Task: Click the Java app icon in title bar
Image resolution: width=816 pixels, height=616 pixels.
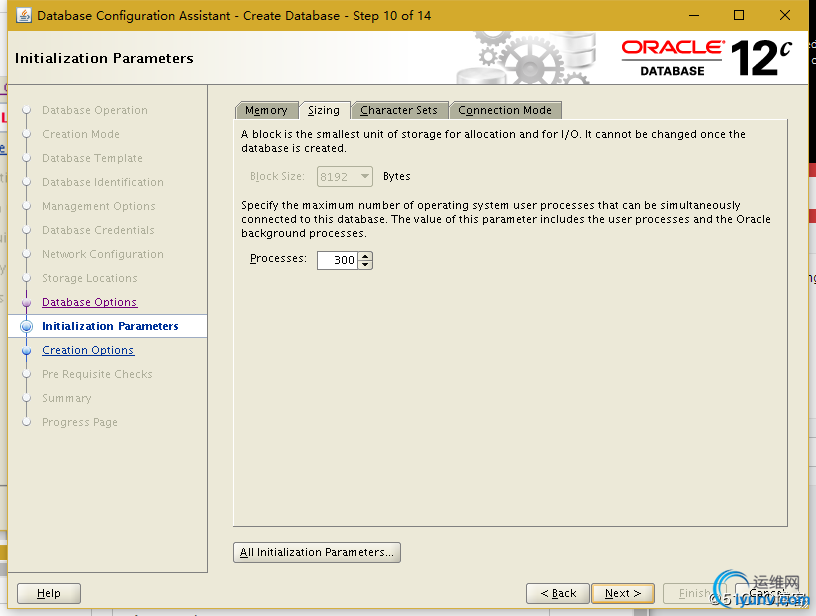Action: click(x=23, y=16)
